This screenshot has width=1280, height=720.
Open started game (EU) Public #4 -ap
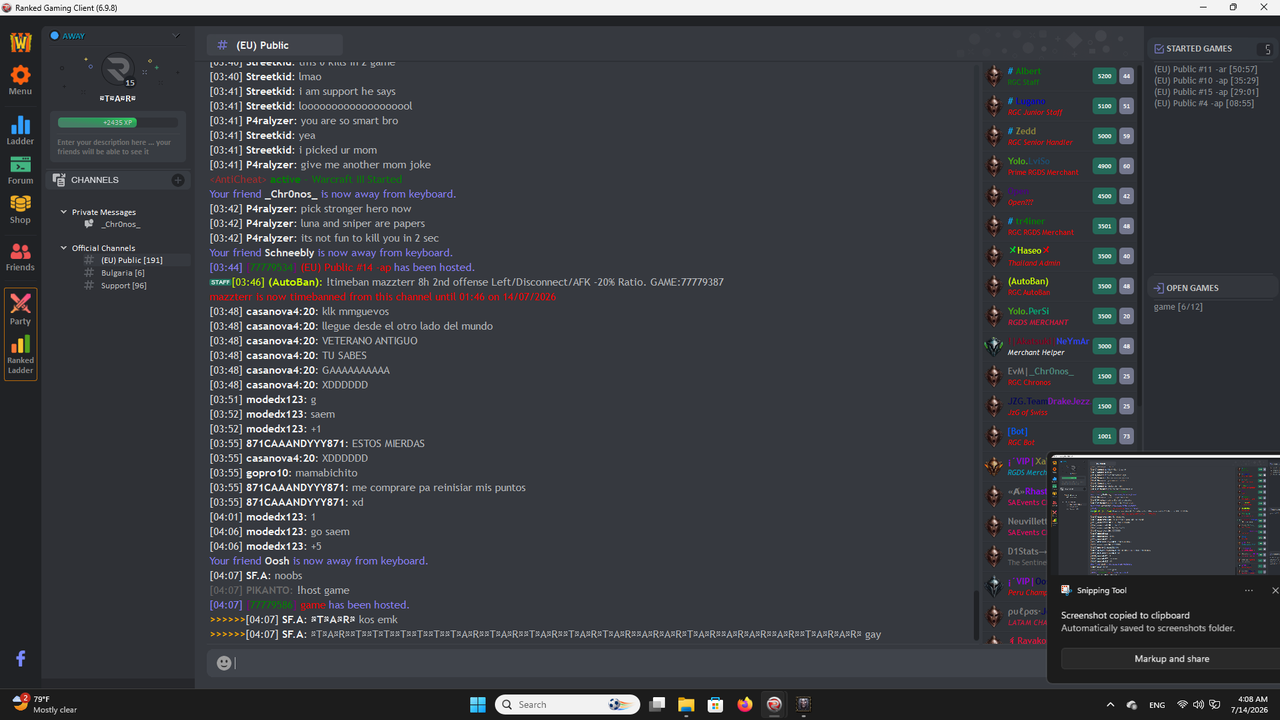click(1203, 103)
